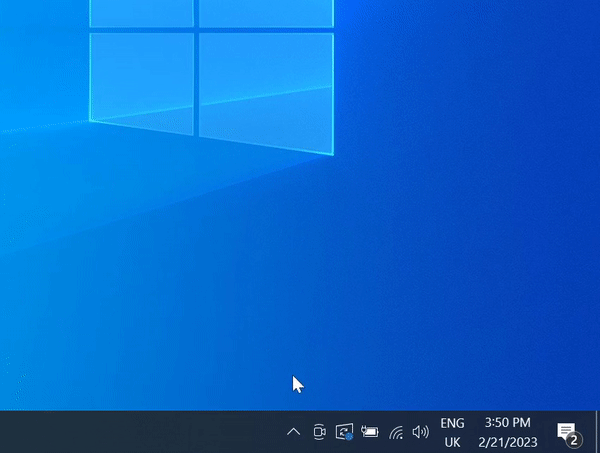The image size is (600, 453).
Task: Check battery power status icon
Action: tap(370, 432)
